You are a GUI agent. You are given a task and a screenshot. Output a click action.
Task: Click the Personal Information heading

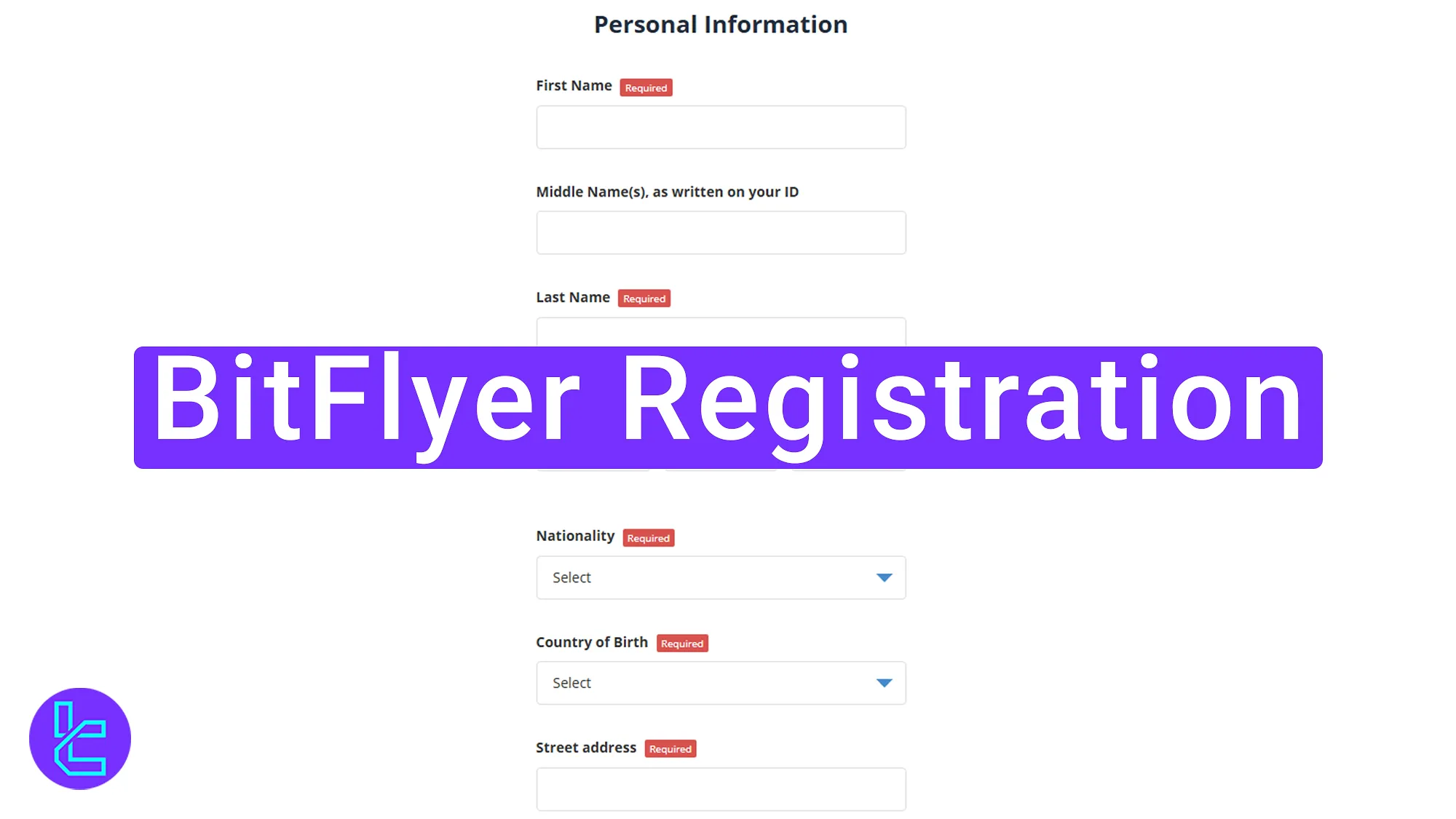(x=720, y=24)
